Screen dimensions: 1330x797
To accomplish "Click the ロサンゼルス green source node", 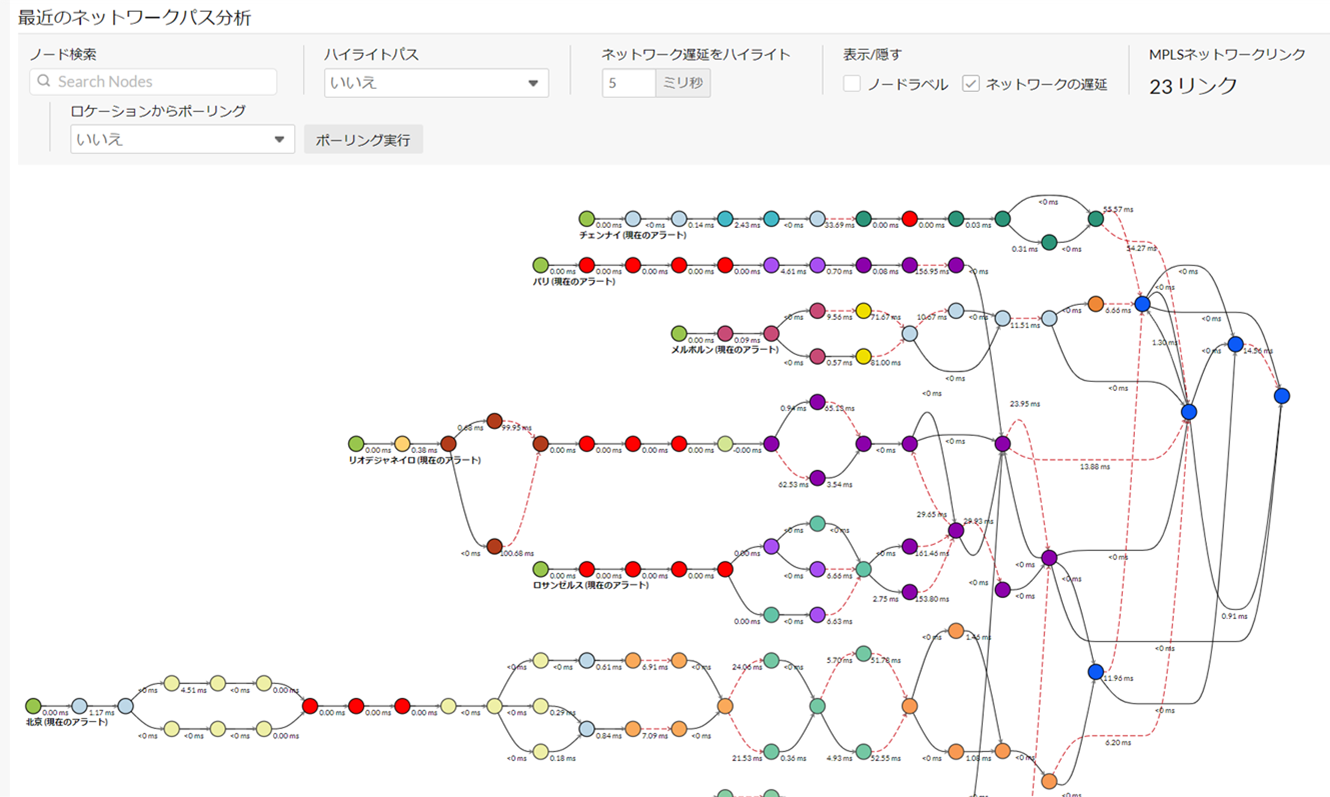I will tap(540, 569).
